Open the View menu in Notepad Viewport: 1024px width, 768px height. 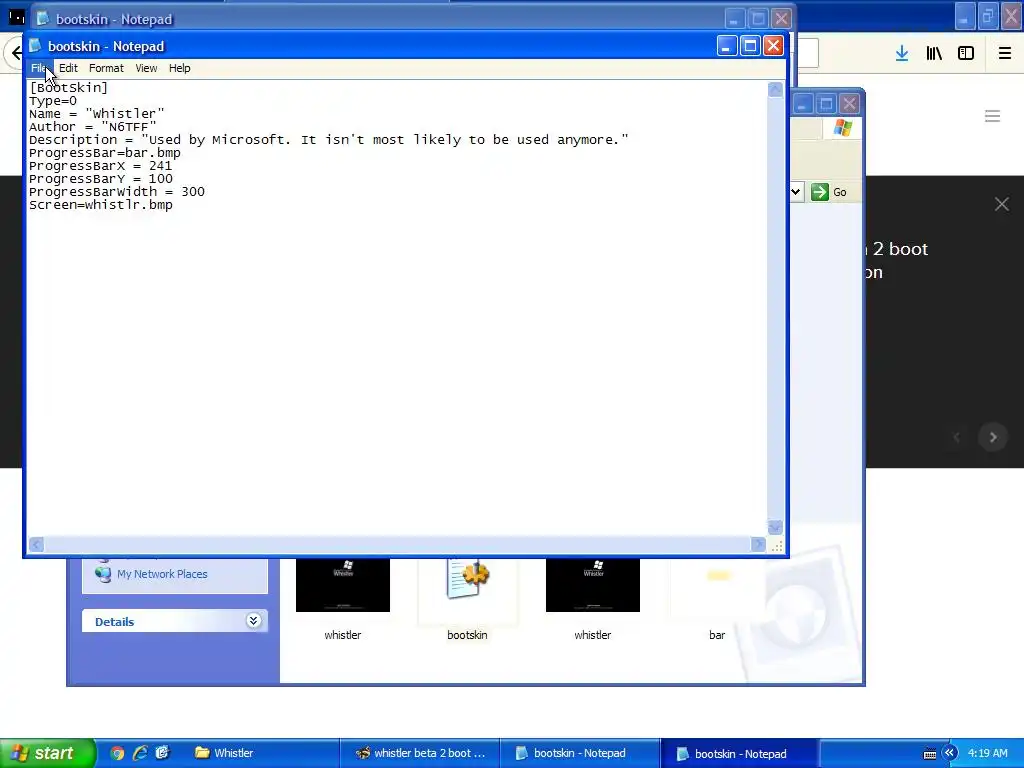(146, 68)
